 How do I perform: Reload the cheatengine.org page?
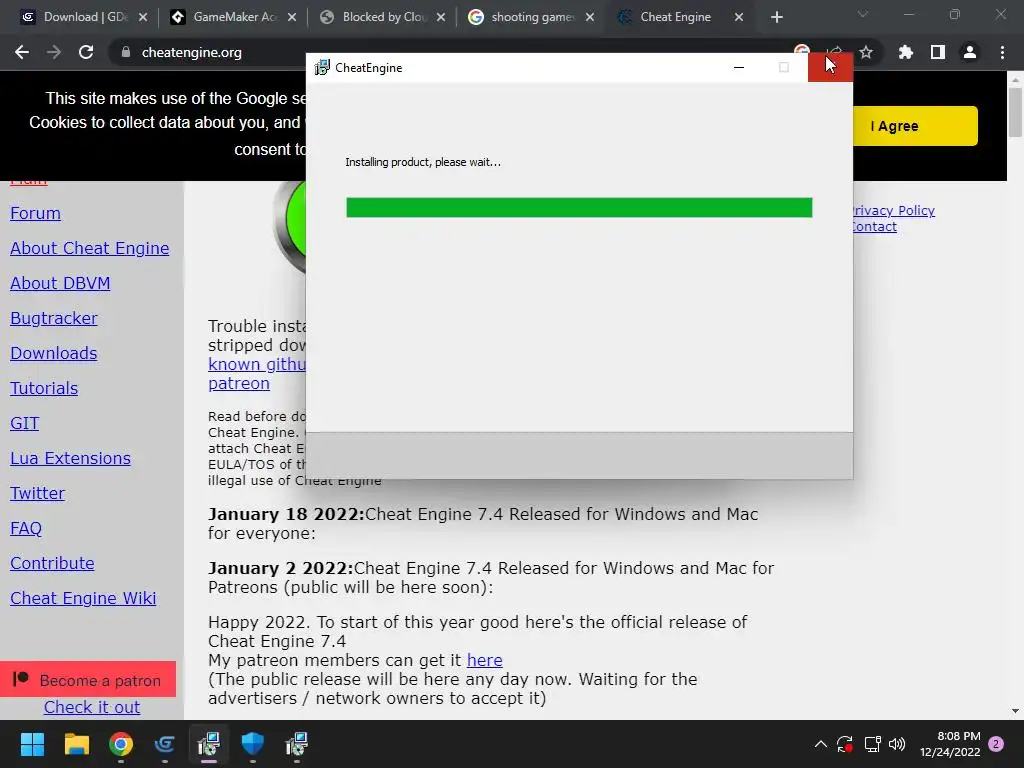[x=86, y=52]
